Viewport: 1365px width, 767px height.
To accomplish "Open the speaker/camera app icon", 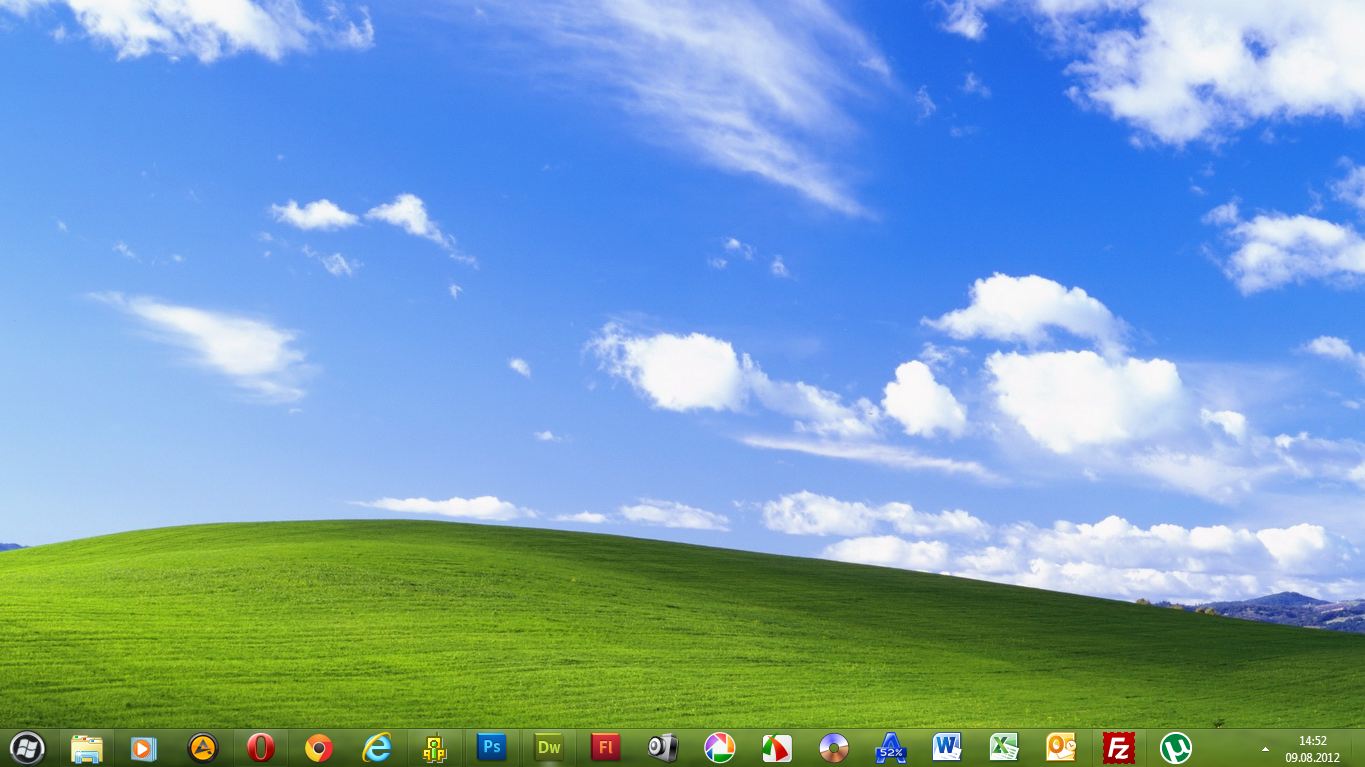I will tap(662, 748).
